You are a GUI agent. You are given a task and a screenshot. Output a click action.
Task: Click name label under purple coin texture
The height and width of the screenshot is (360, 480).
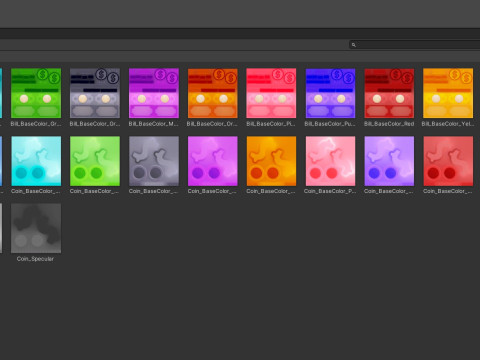(x=389, y=191)
